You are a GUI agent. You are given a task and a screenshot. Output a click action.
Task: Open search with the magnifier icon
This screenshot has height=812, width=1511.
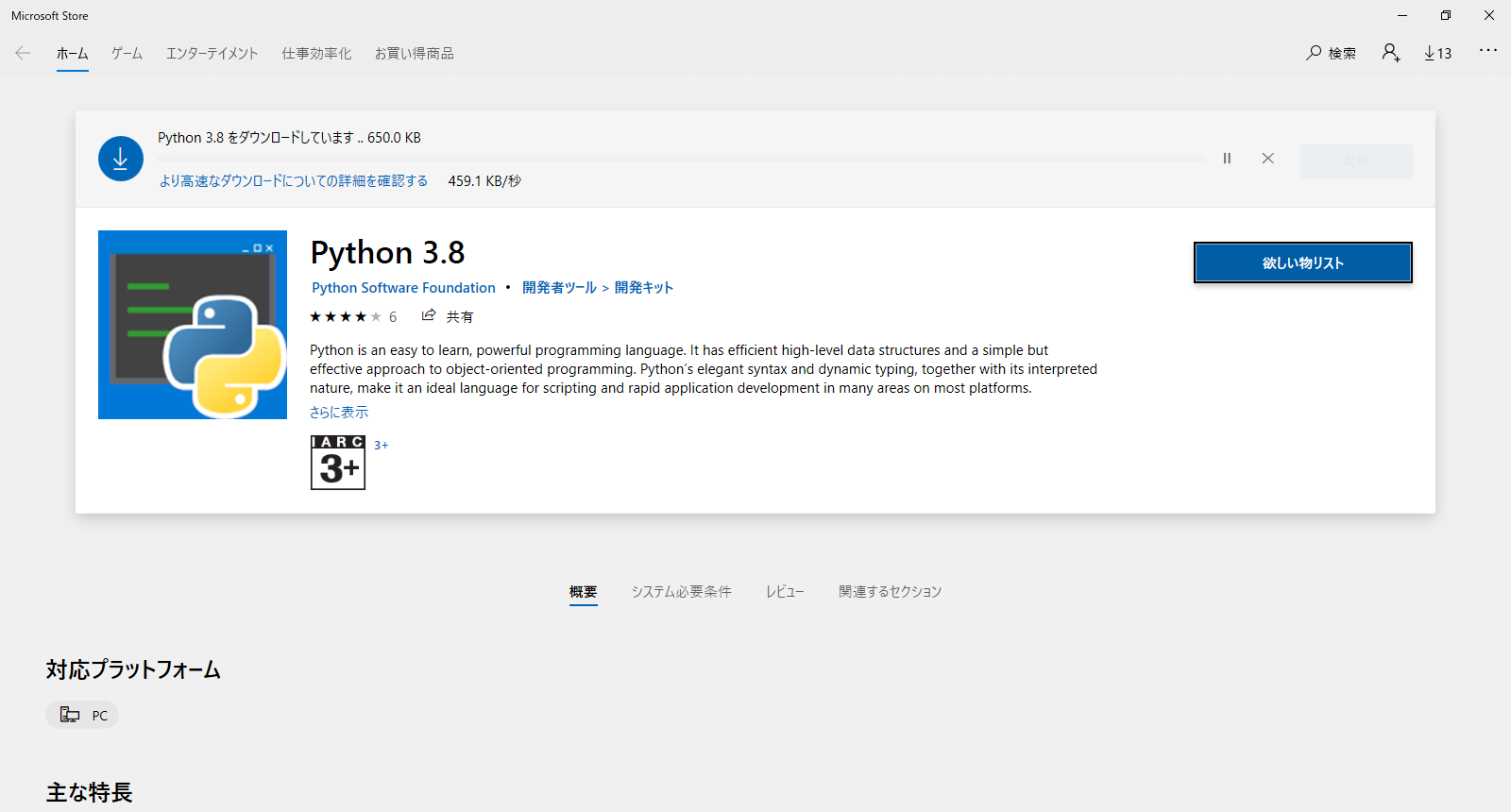click(x=1314, y=53)
